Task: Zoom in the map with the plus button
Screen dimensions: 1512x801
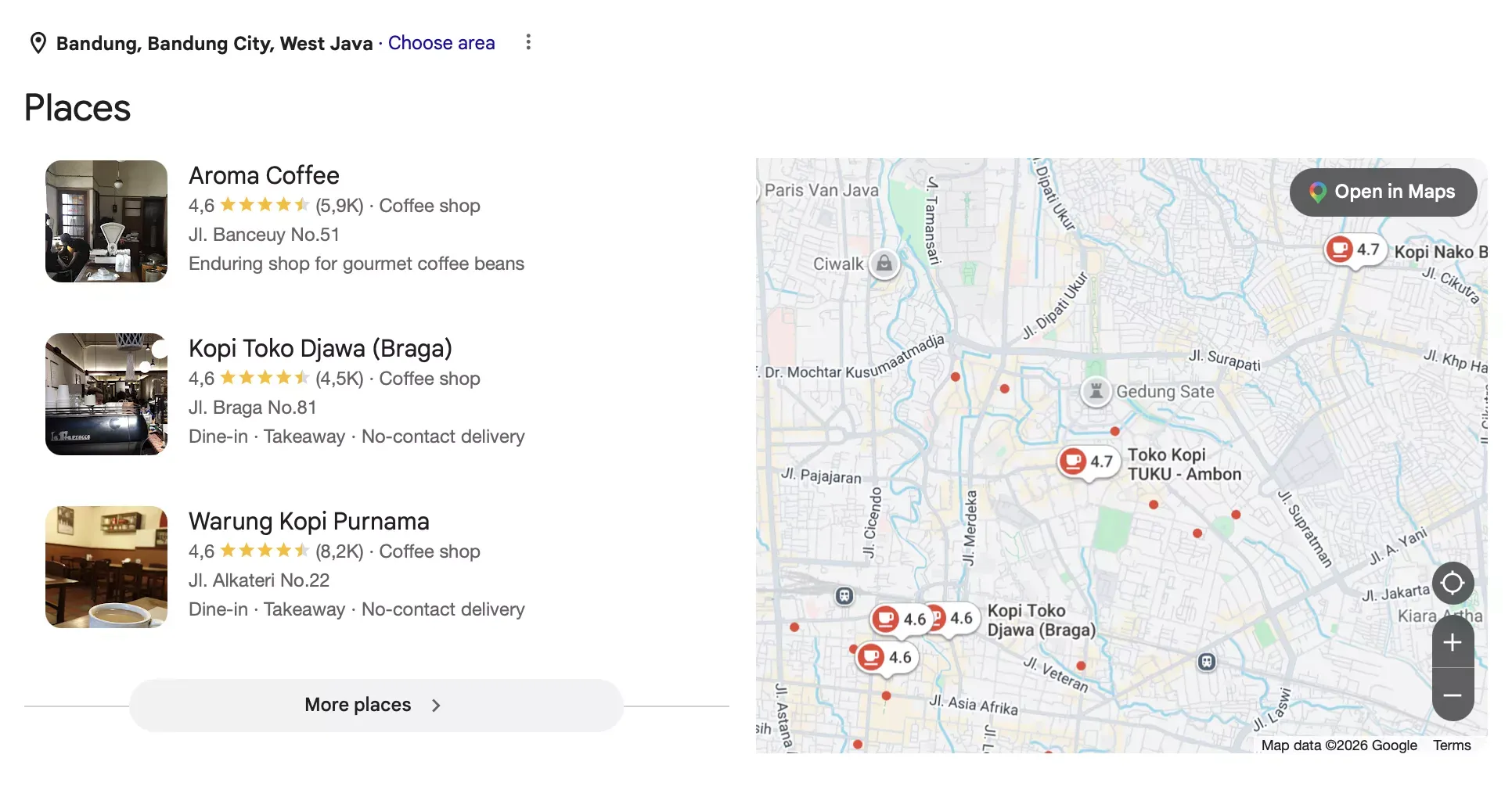Action: tap(1453, 643)
